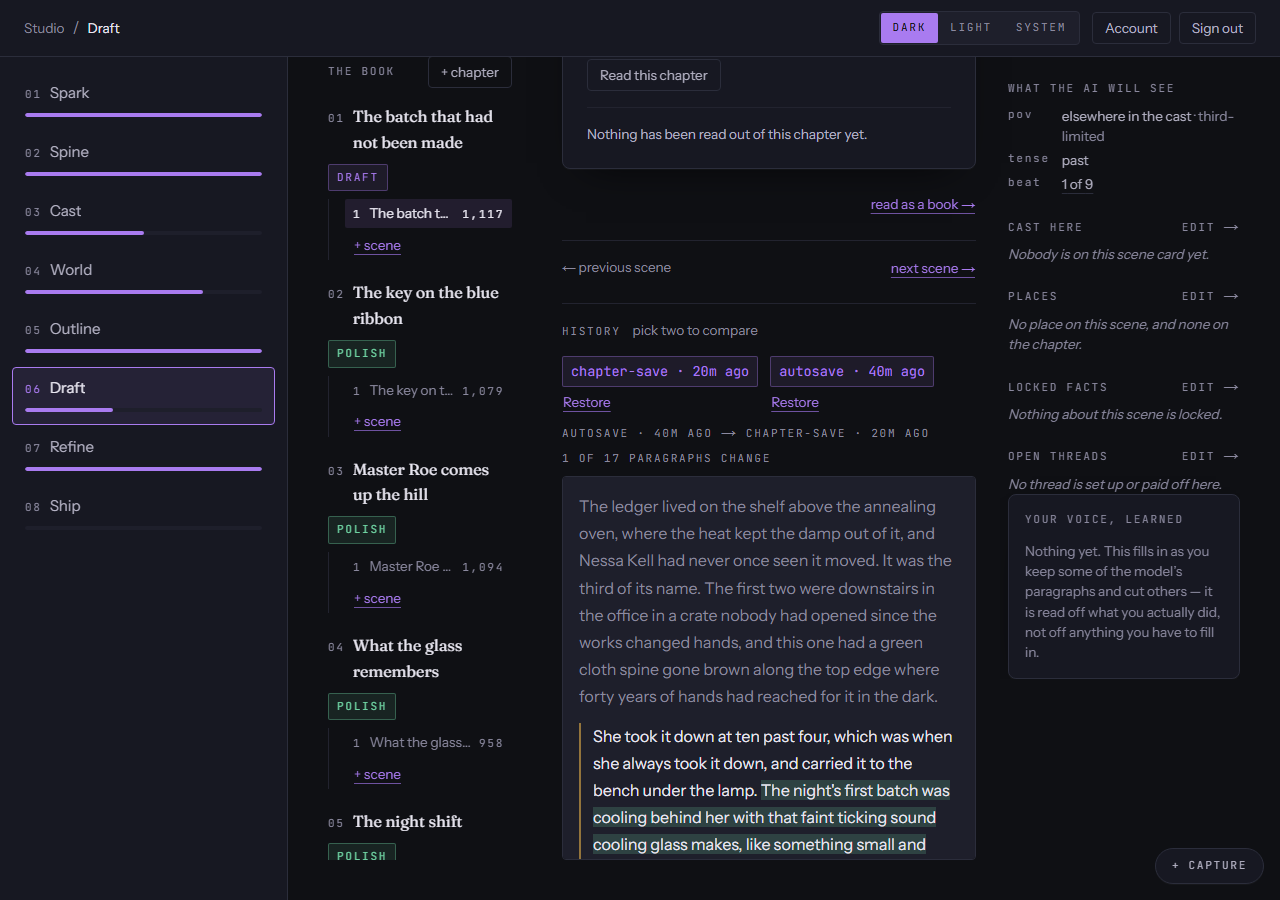Add a scene under The key on the blue ribbon
Screen dimensions: 1280x900
pos(377,422)
